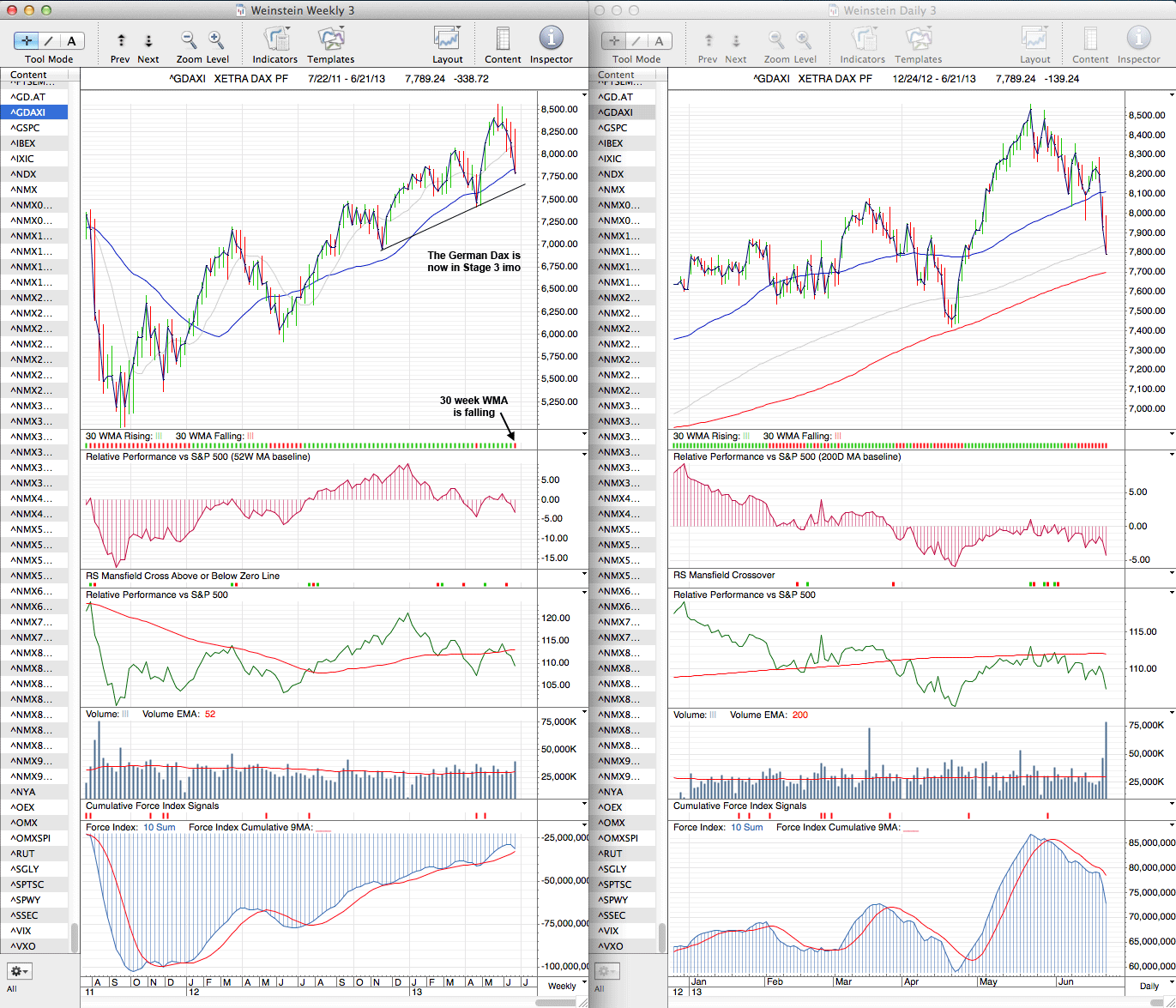Toggle the Content sidebar icon in Weinstein Weekly toolbar

(503, 39)
